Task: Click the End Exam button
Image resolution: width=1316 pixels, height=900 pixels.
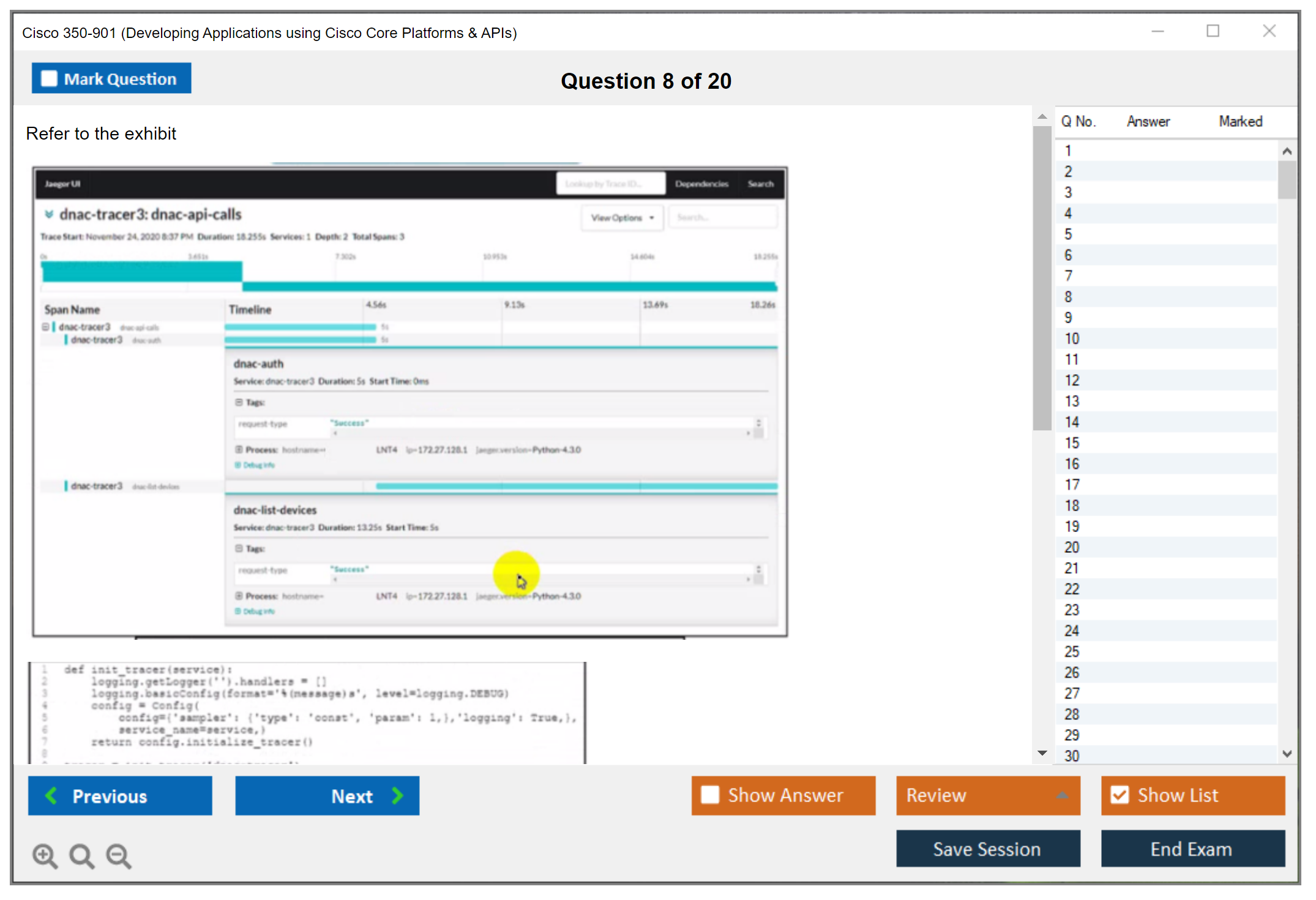Action: [1192, 849]
